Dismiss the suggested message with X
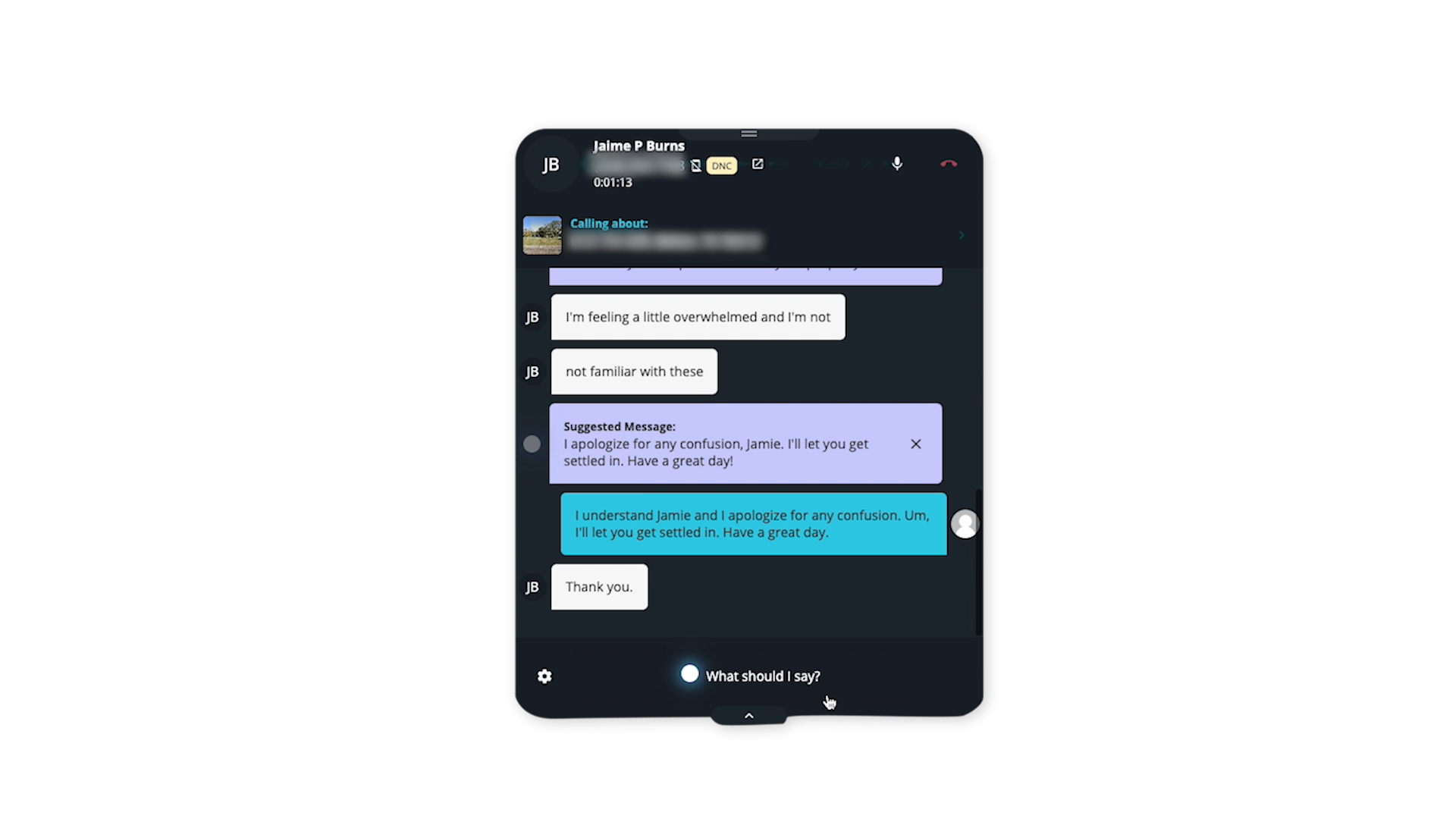 point(916,444)
